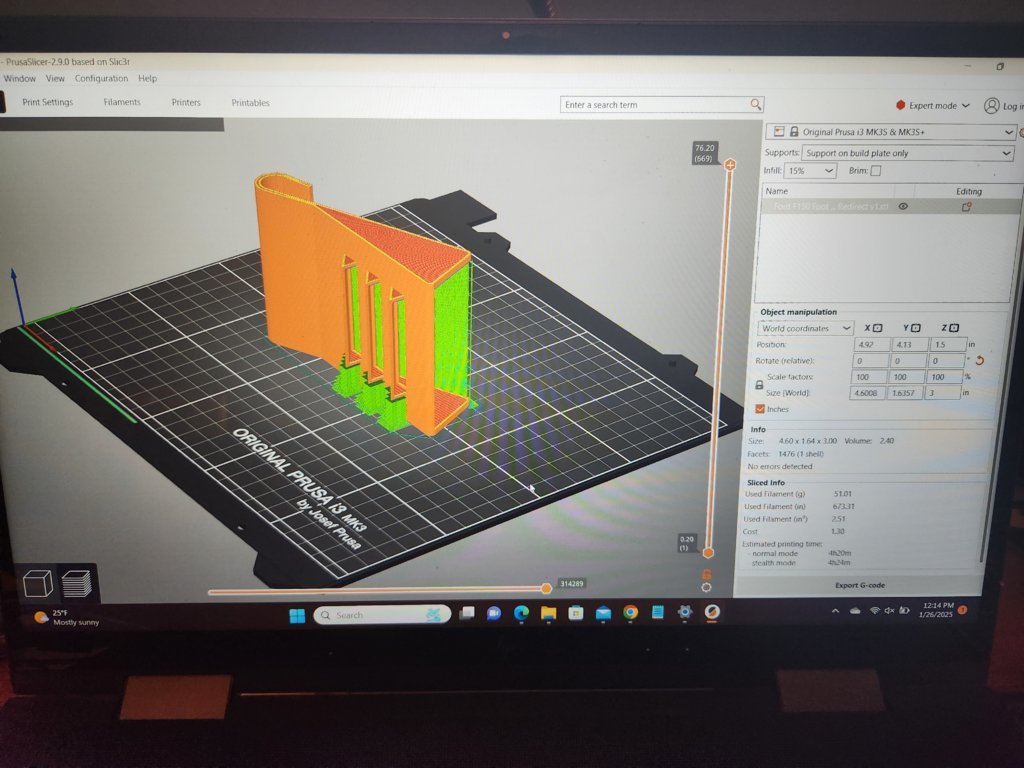Click the Log in user icon
Viewport: 1024px width, 768px height.
pos(991,106)
